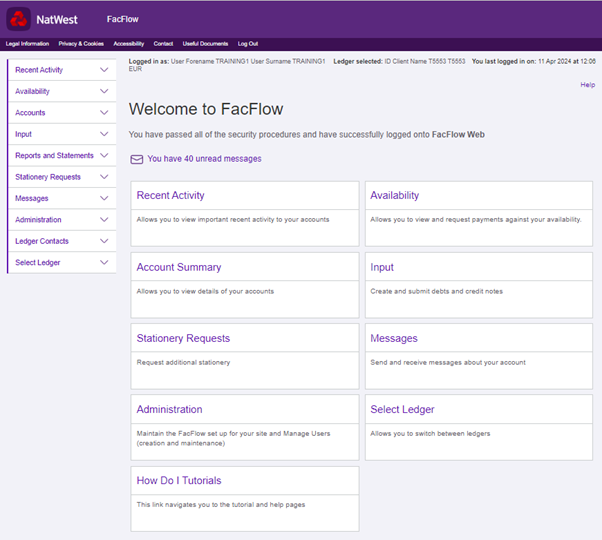Expand the Accounts sidebar chevron
Image resolution: width=602 pixels, height=540 pixels.
104,113
